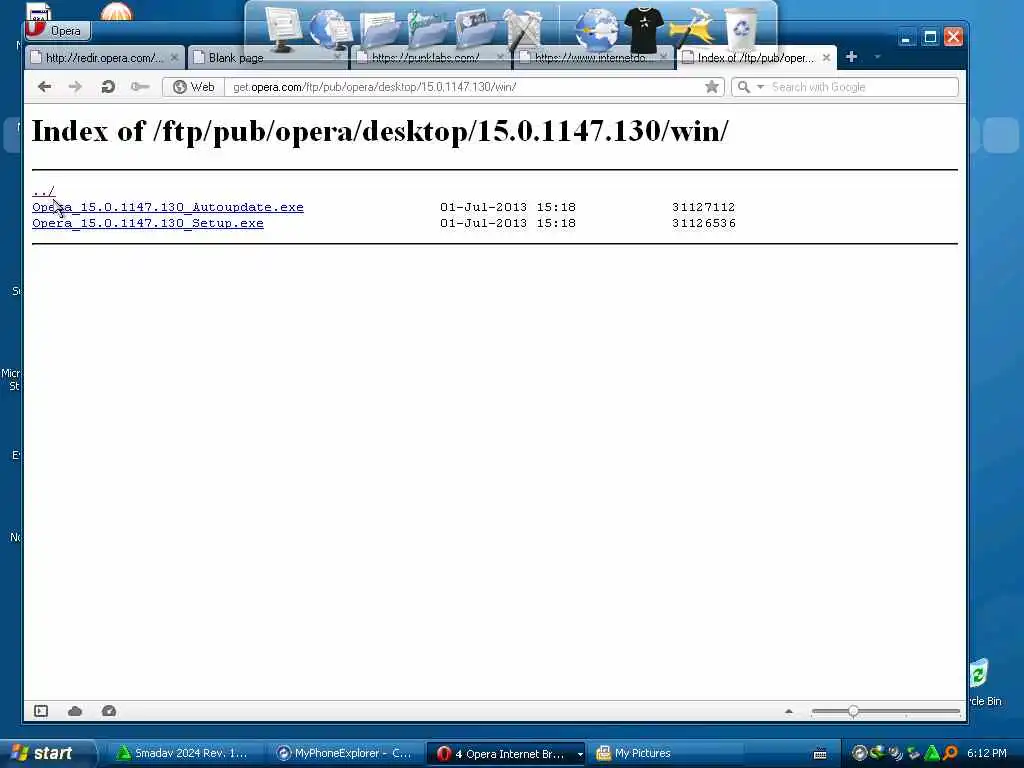
Task: Click the green Smadav triangle tray icon
Action: [932, 753]
